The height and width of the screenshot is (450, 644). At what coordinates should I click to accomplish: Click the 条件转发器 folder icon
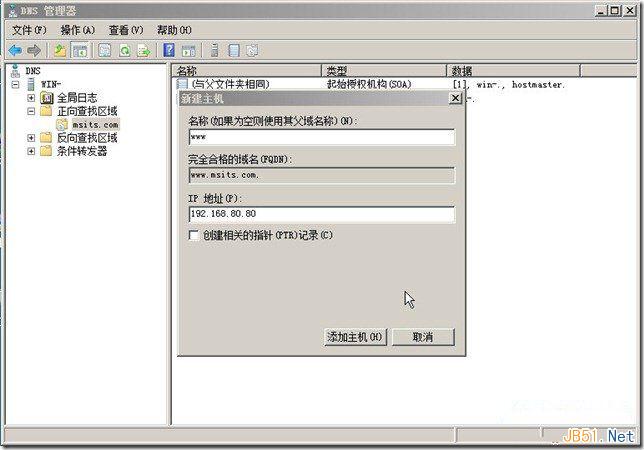[x=46, y=151]
